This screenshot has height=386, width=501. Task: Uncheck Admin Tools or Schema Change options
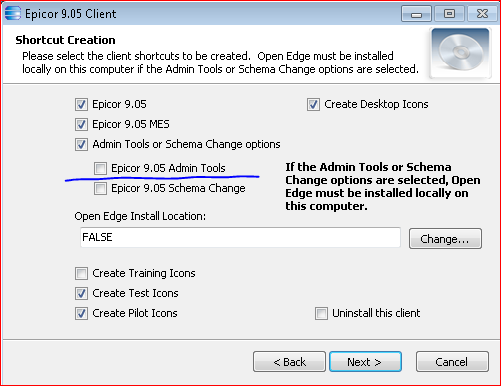click(81, 144)
